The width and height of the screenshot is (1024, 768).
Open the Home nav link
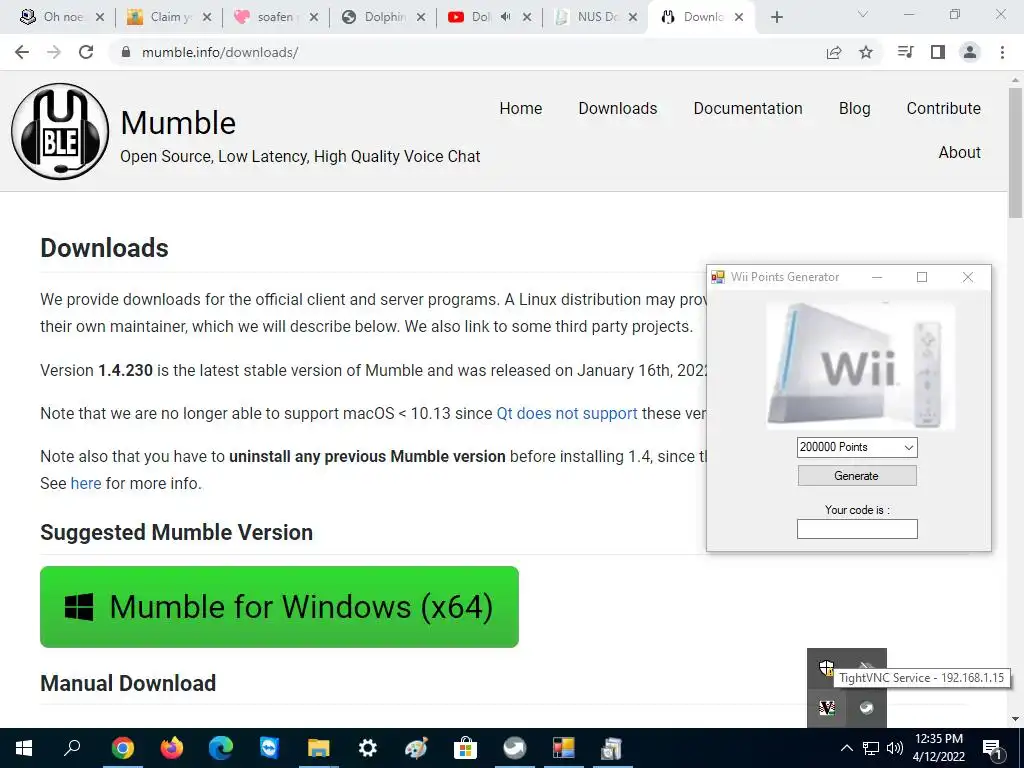tap(520, 108)
